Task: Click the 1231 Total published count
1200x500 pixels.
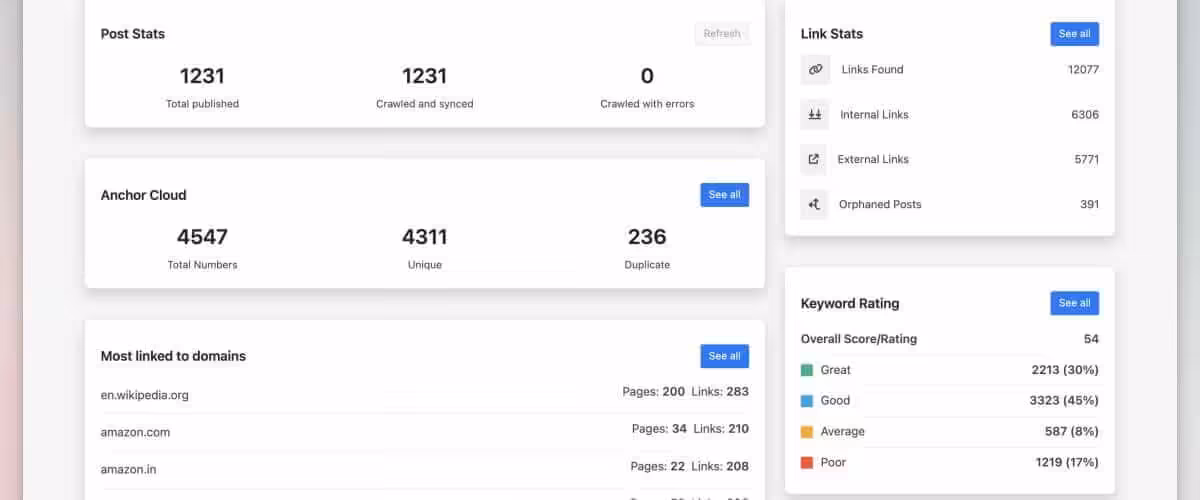Action: tap(202, 76)
